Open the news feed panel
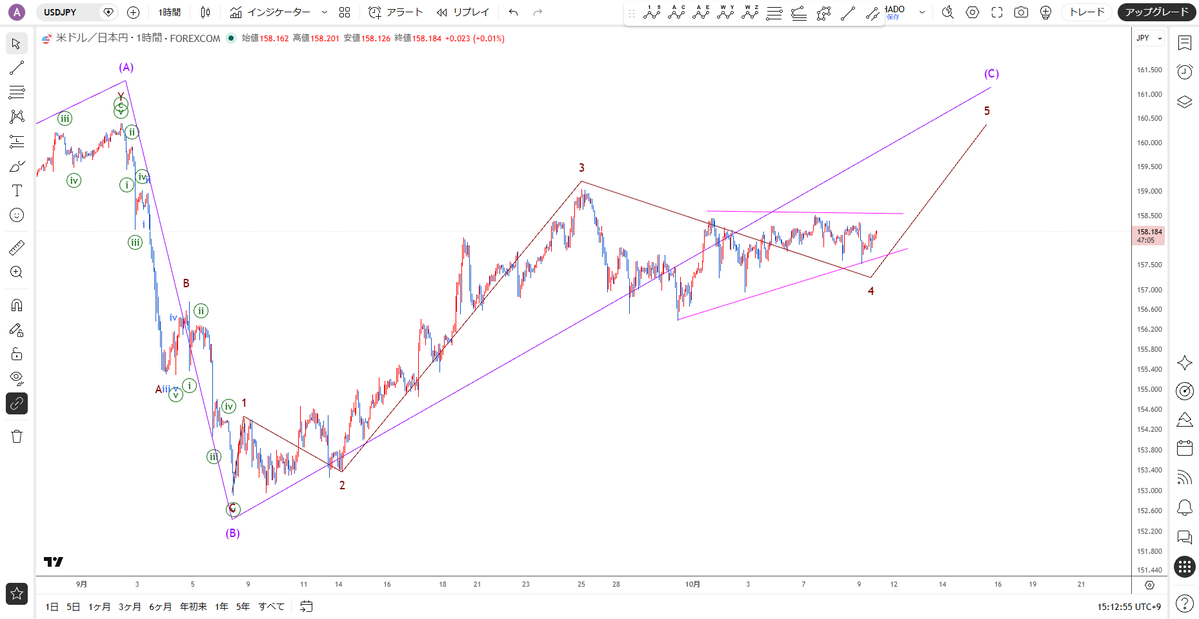Image resolution: width=1199 pixels, height=619 pixels. (x=1184, y=478)
